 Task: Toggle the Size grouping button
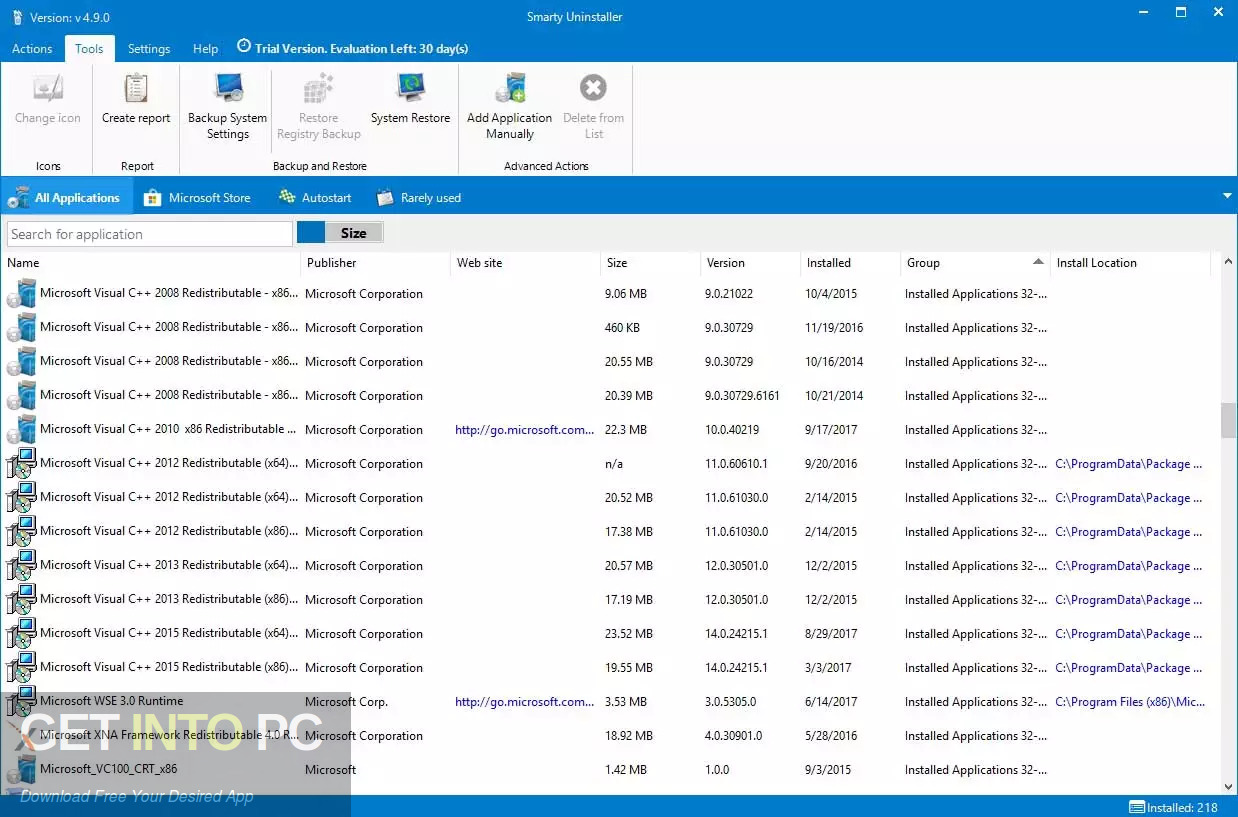coord(354,233)
